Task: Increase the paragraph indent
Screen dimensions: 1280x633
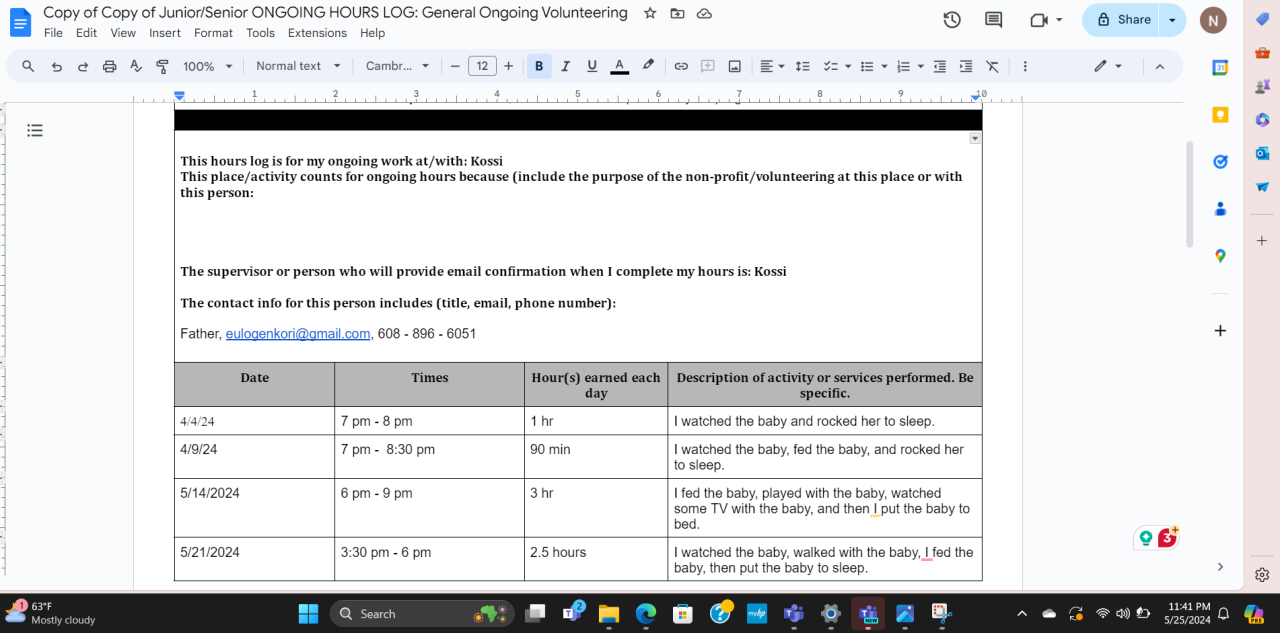Action: point(966,66)
